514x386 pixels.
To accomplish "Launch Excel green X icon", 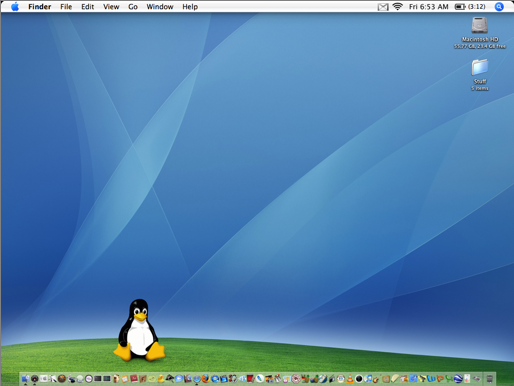I will [449, 379].
